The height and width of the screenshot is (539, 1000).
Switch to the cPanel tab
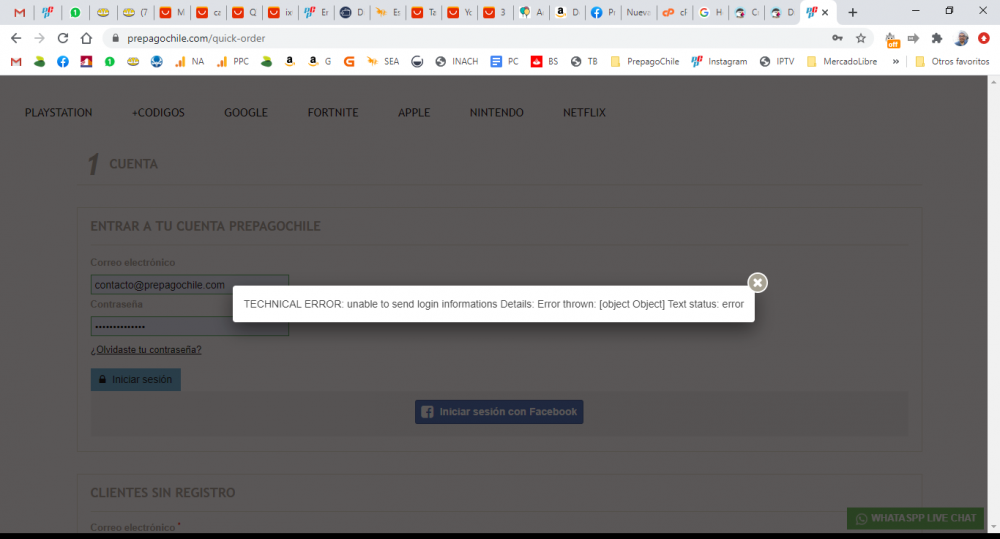(673, 12)
